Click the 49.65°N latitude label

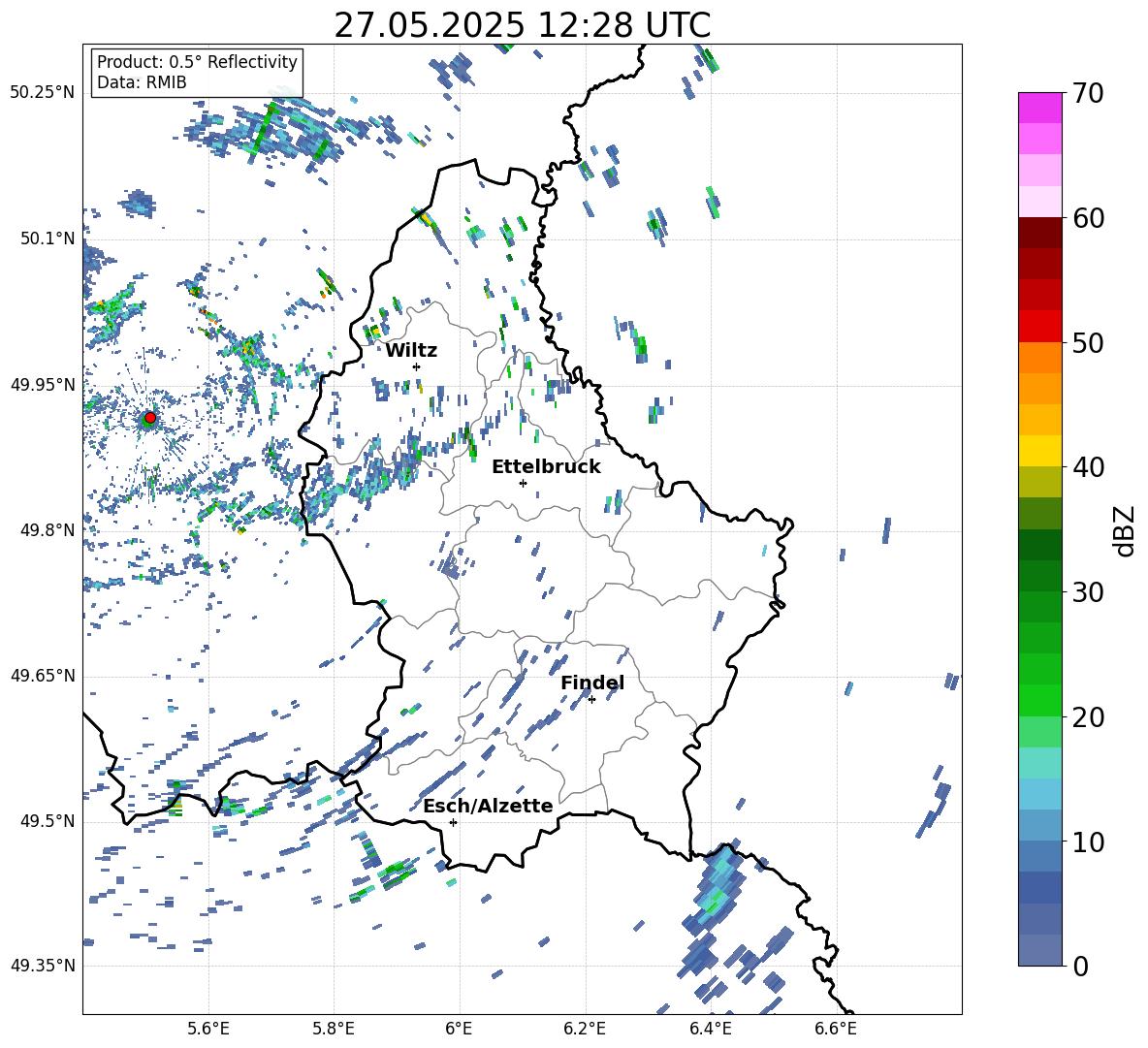pos(43,676)
